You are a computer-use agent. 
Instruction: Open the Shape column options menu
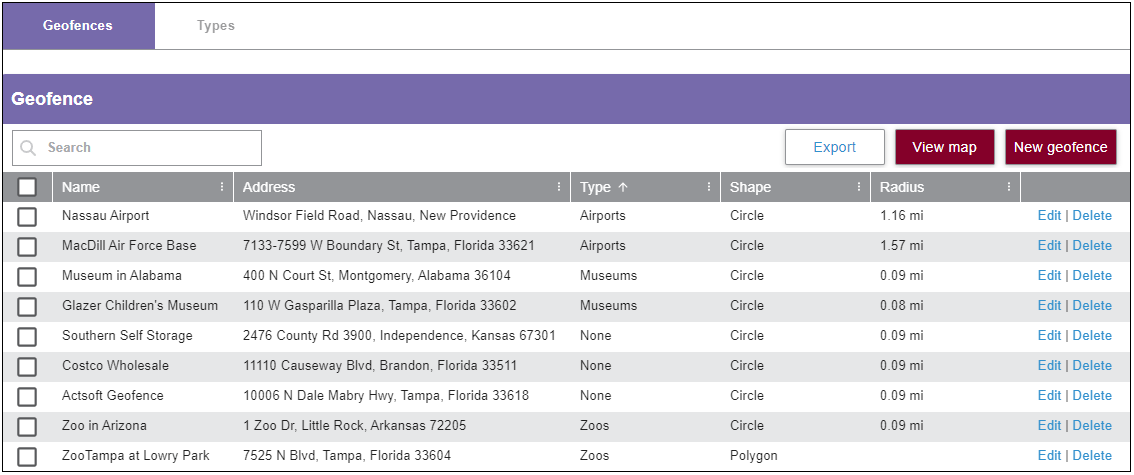point(859,187)
